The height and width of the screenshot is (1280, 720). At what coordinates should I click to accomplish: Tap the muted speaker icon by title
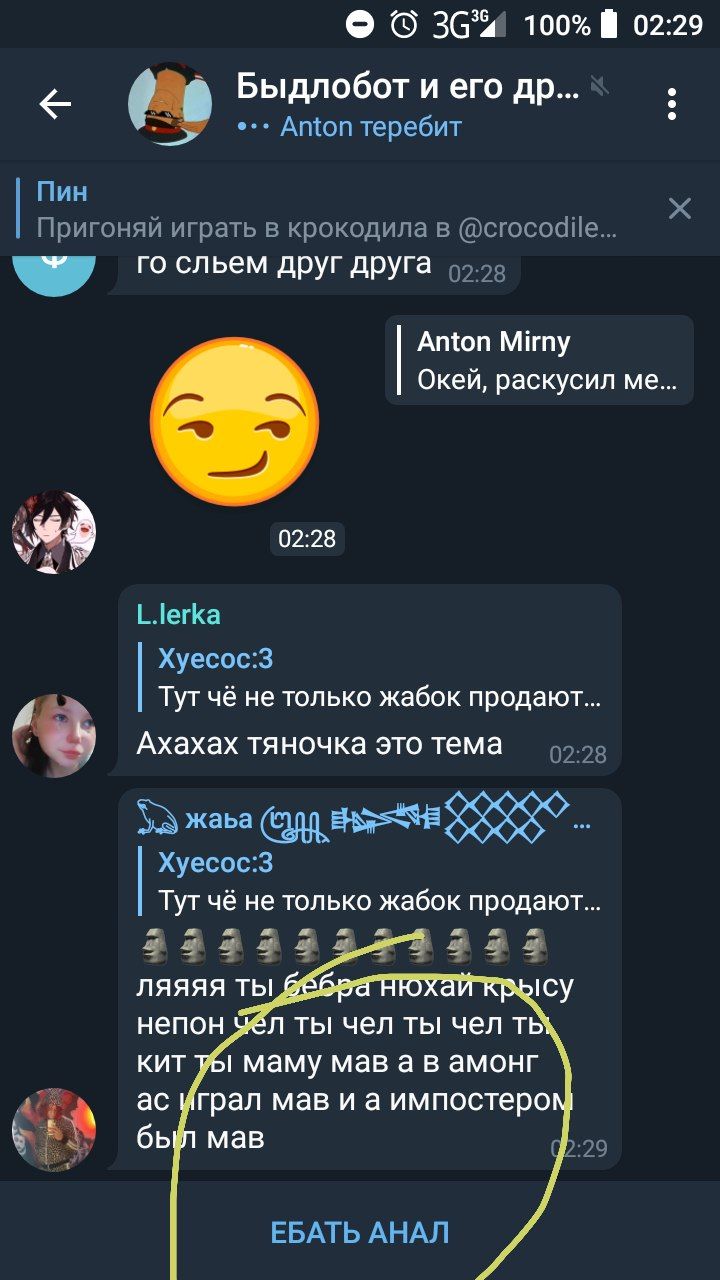click(x=600, y=87)
